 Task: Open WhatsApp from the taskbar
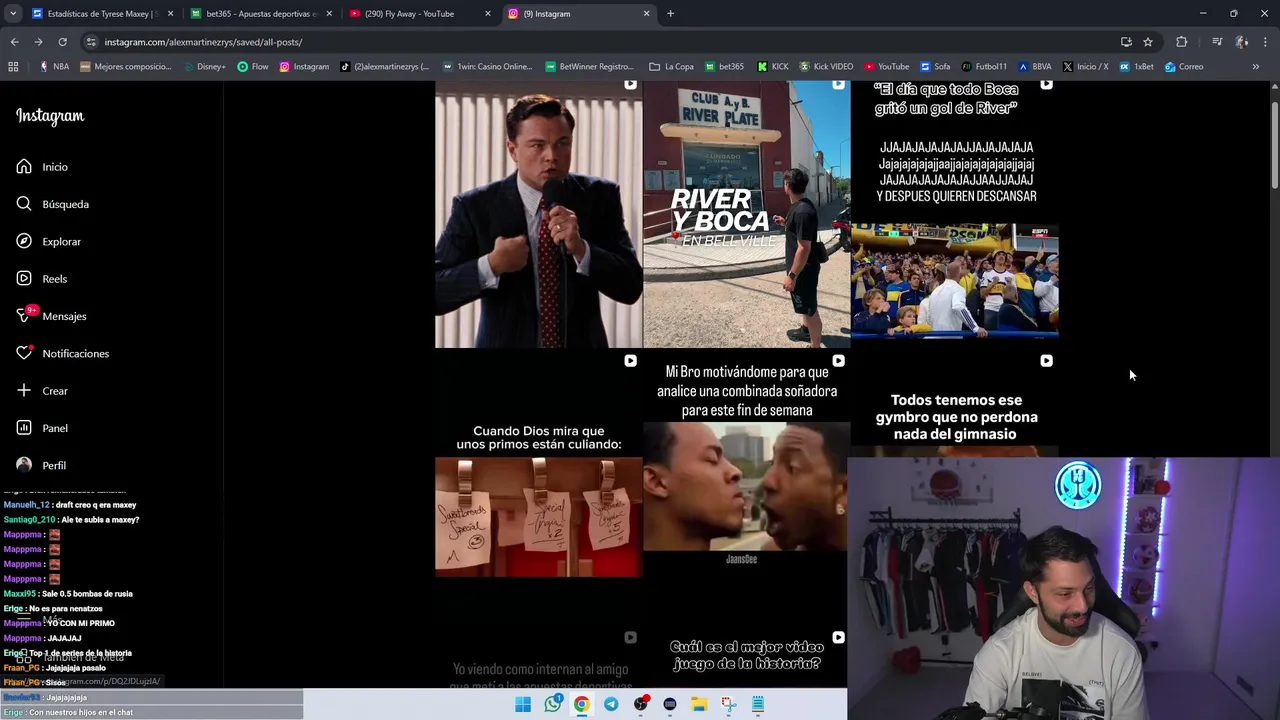point(553,705)
